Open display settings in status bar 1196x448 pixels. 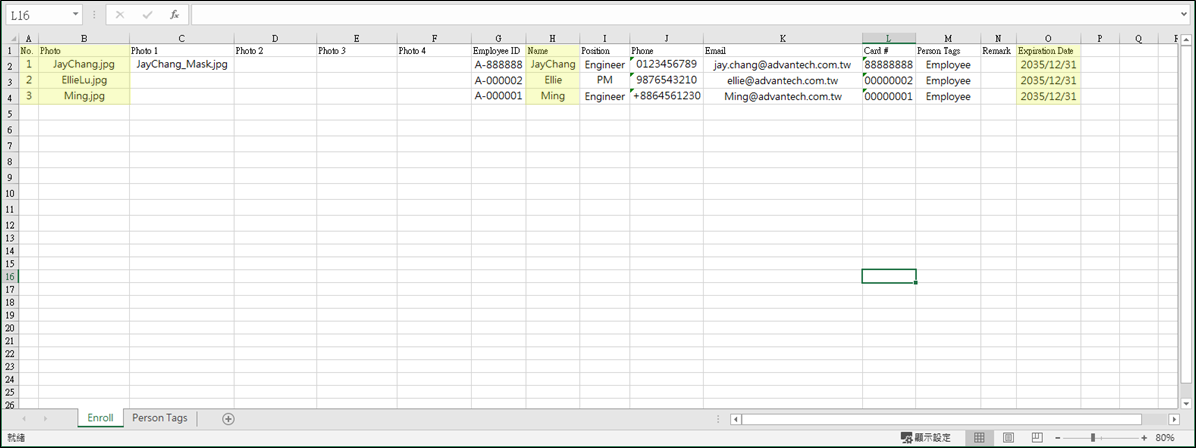[926, 437]
